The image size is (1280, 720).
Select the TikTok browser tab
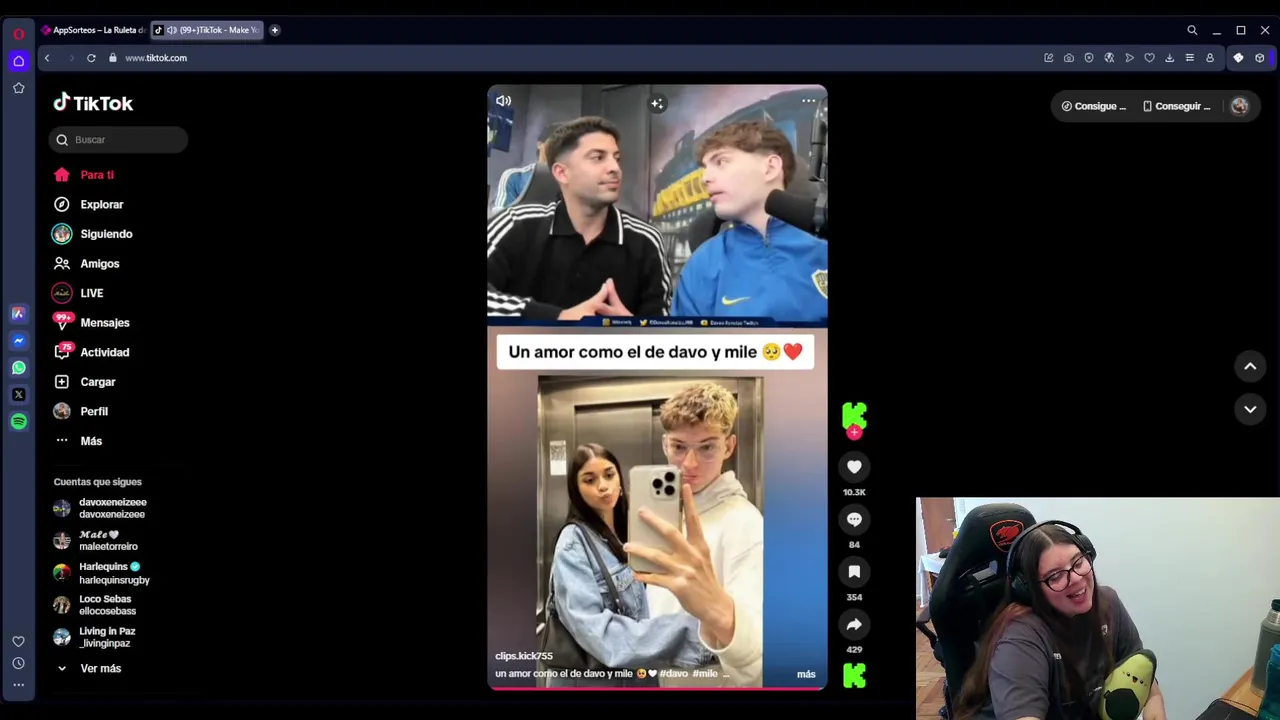point(207,30)
